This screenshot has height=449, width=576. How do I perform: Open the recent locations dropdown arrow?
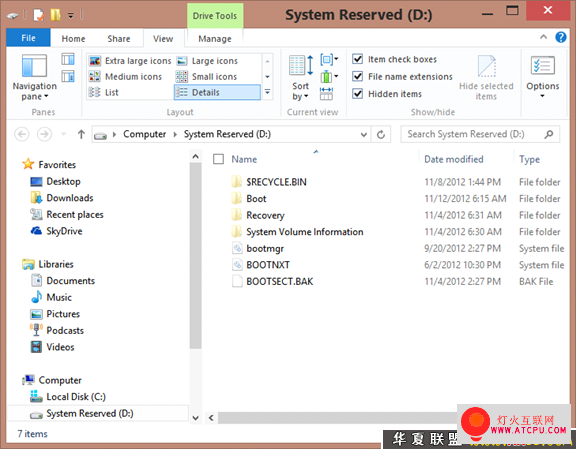point(64,134)
